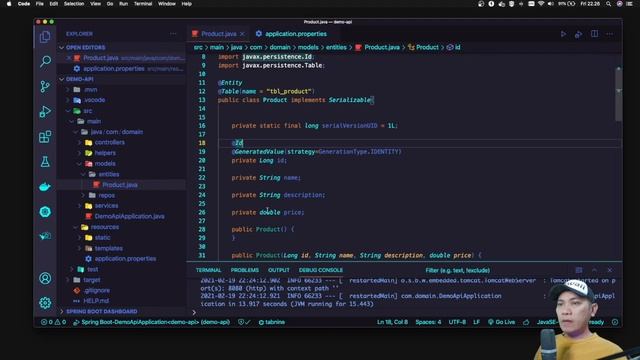Image resolution: width=640 pixels, height=360 pixels.
Task: Split the editor right
Action: coord(594,34)
